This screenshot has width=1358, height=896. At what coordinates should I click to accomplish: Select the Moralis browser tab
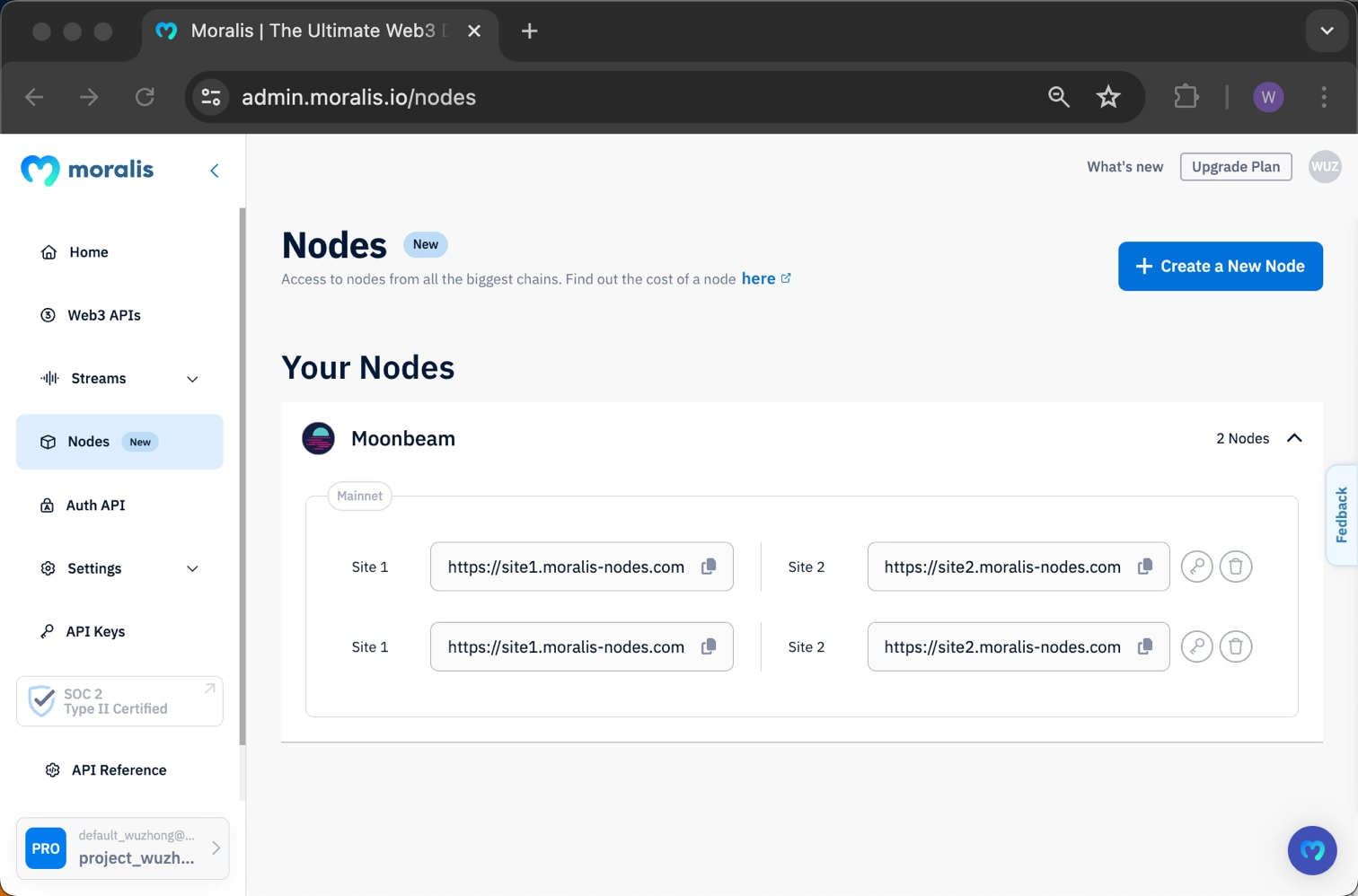click(x=320, y=31)
